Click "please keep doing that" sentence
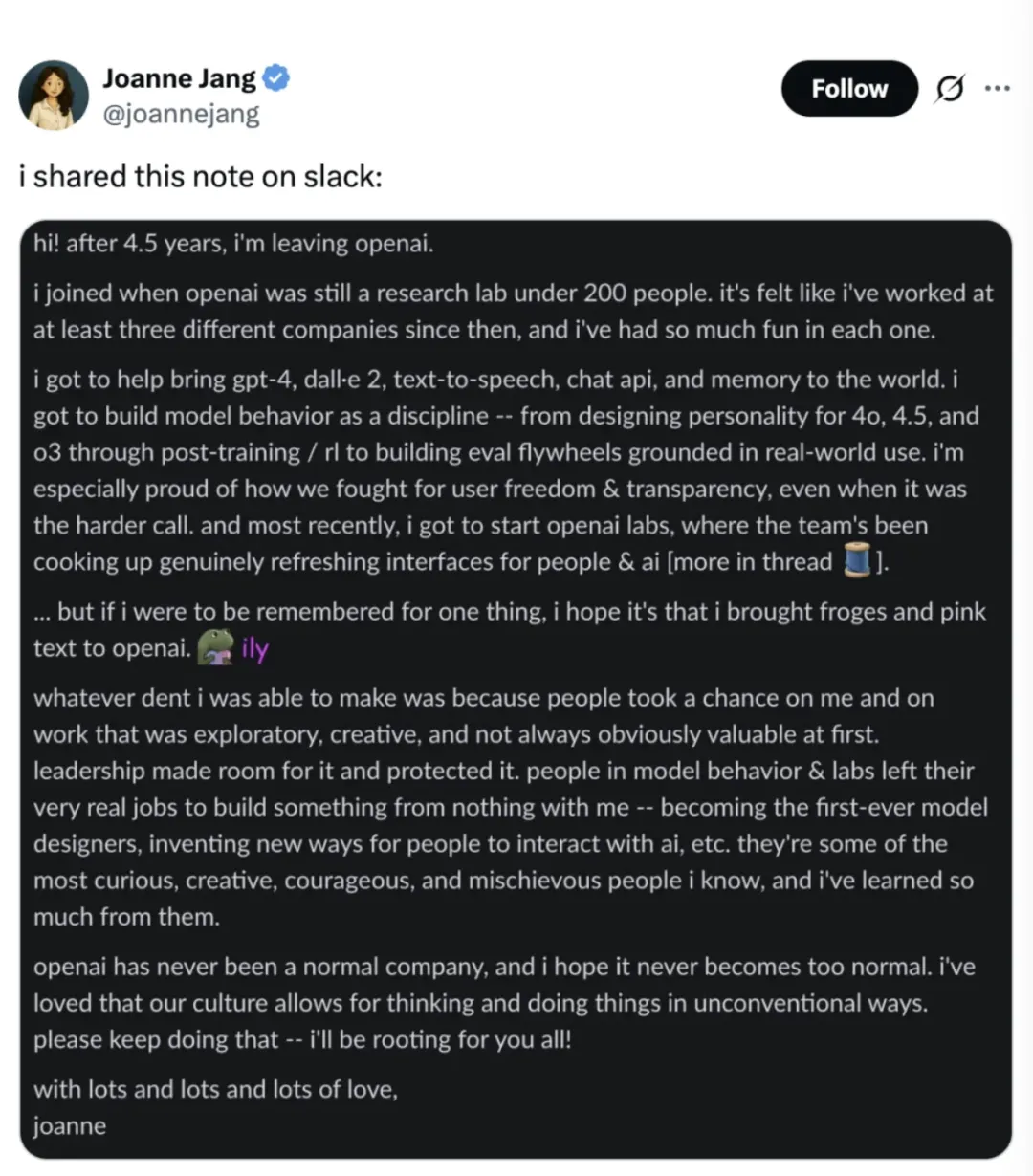Image resolution: width=1033 pixels, height=1176 pixels. [156, 1039]
